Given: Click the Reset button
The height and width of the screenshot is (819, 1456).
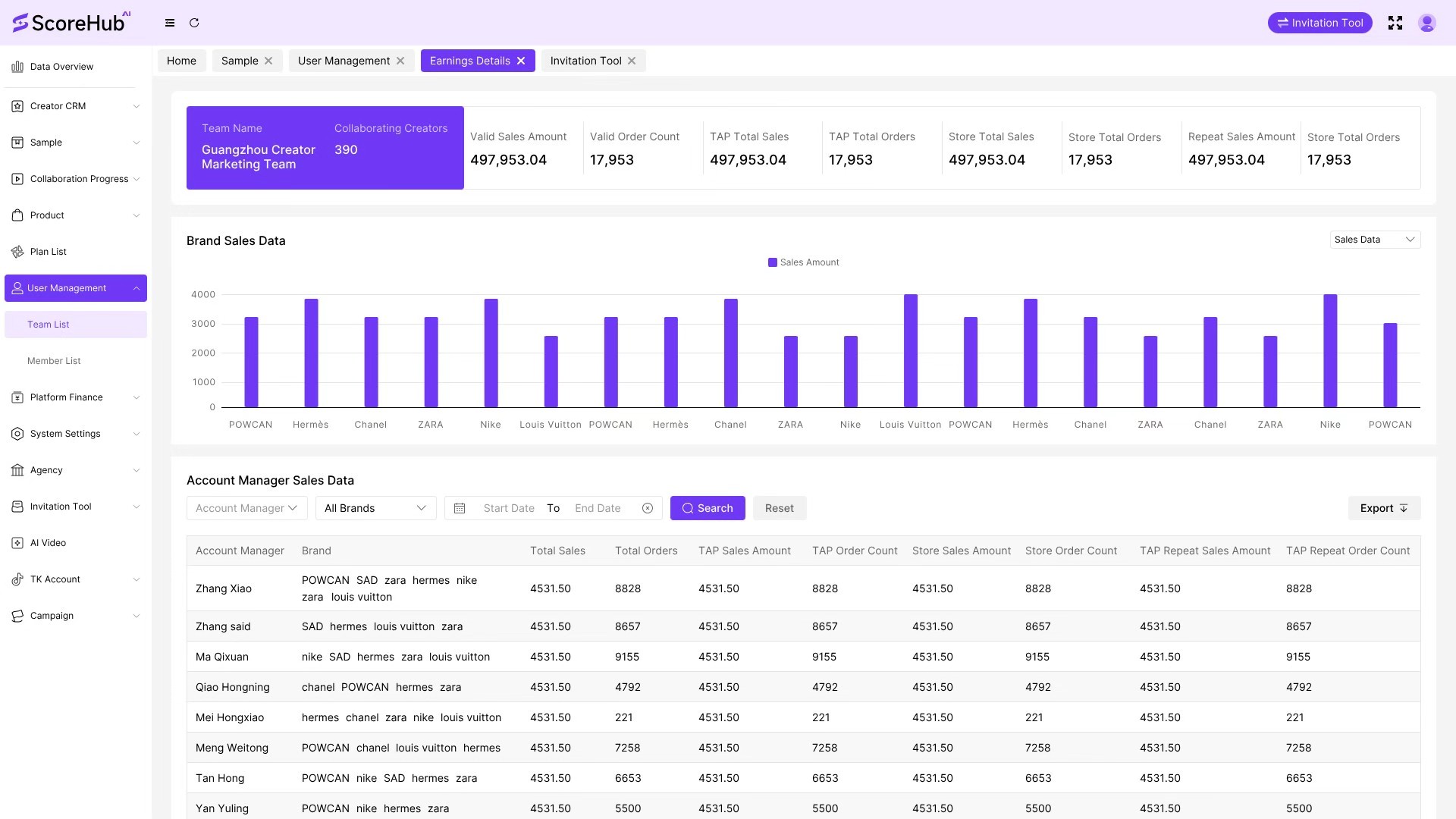Looking at the screenshot, I should [780, 508].
